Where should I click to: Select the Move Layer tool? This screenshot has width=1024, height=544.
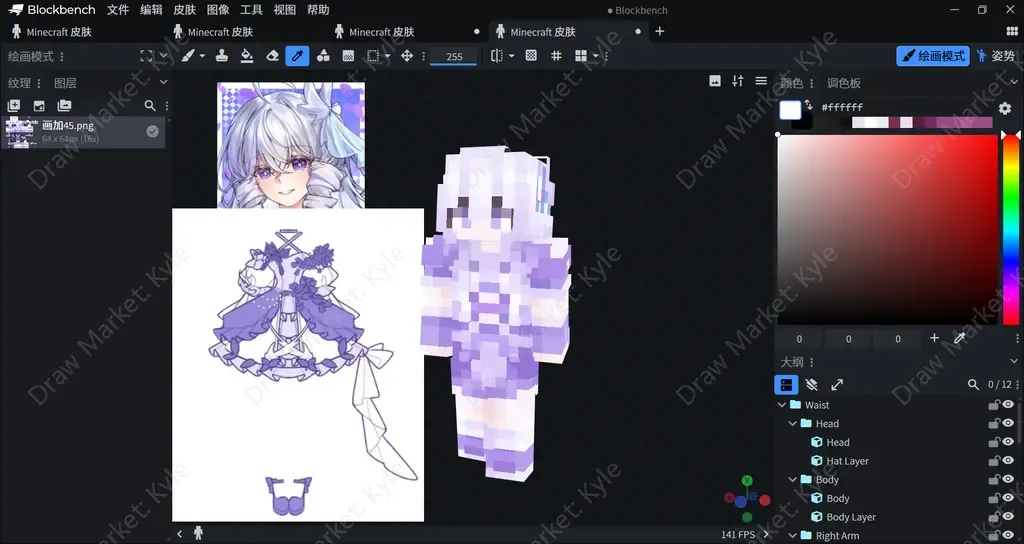(x=407, y=56)
